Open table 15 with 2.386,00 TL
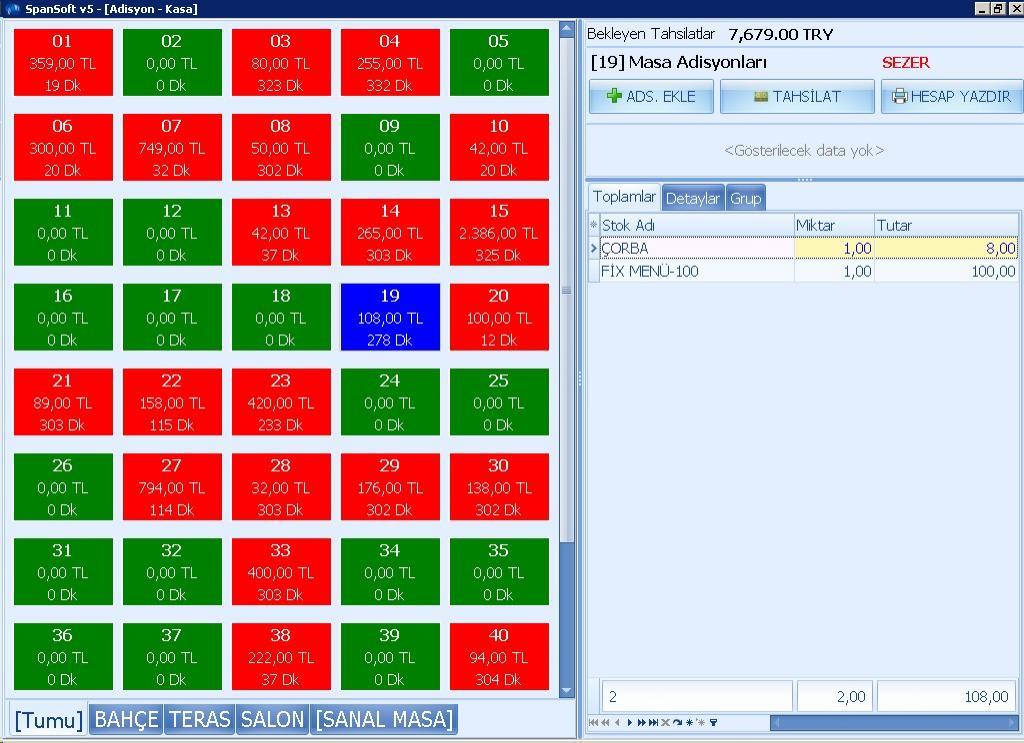The height and width of the screenshot is (743, 1024). (x=499, y=232)
